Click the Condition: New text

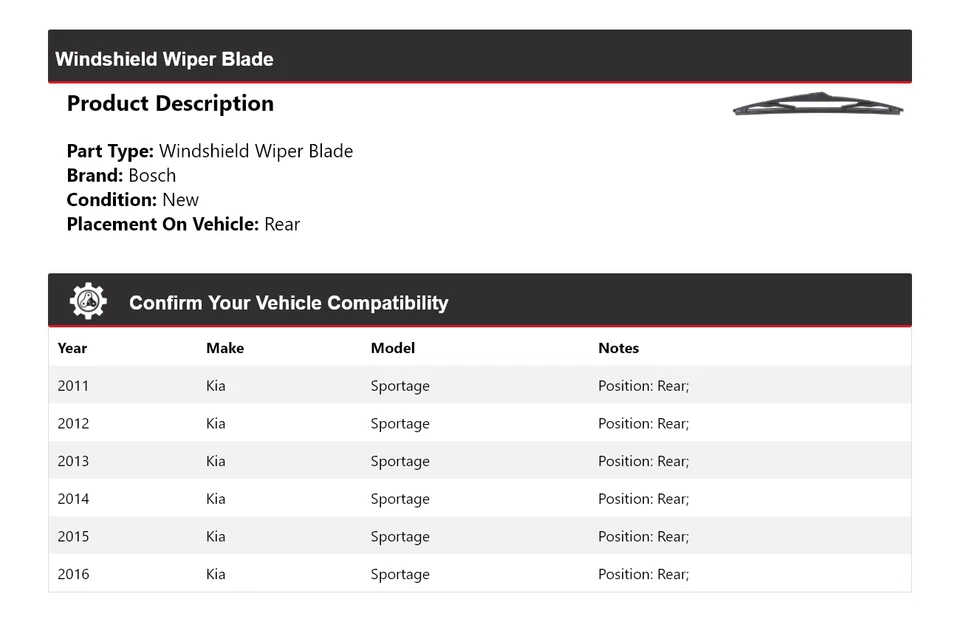(x=132, y=200)
